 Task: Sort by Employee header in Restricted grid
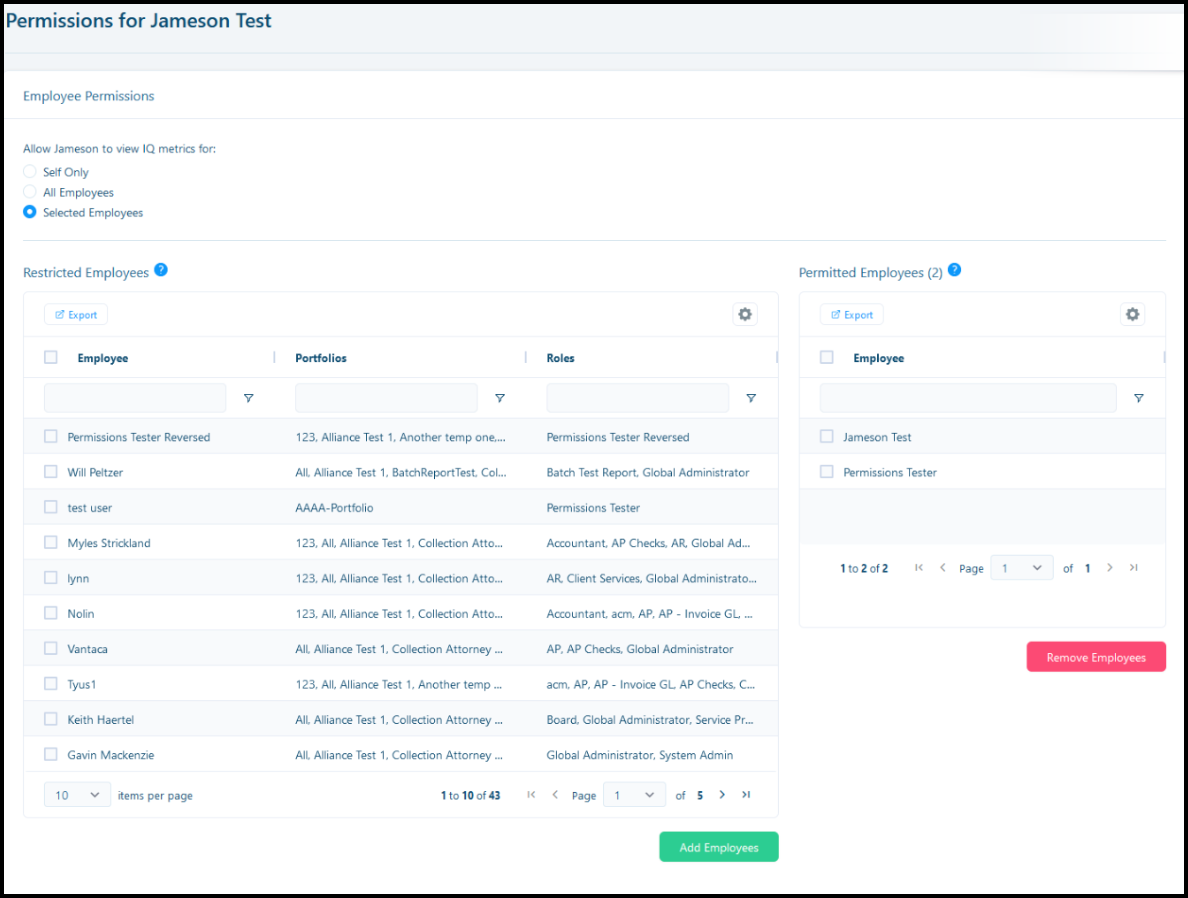click(103, 358)
